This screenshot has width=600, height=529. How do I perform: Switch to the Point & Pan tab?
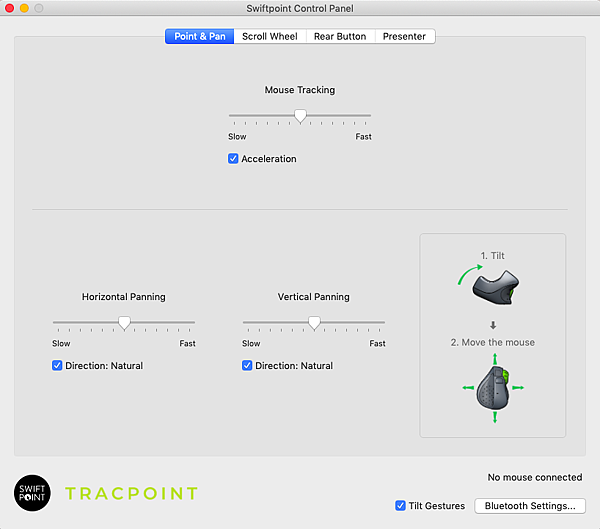tap(199, 36)
